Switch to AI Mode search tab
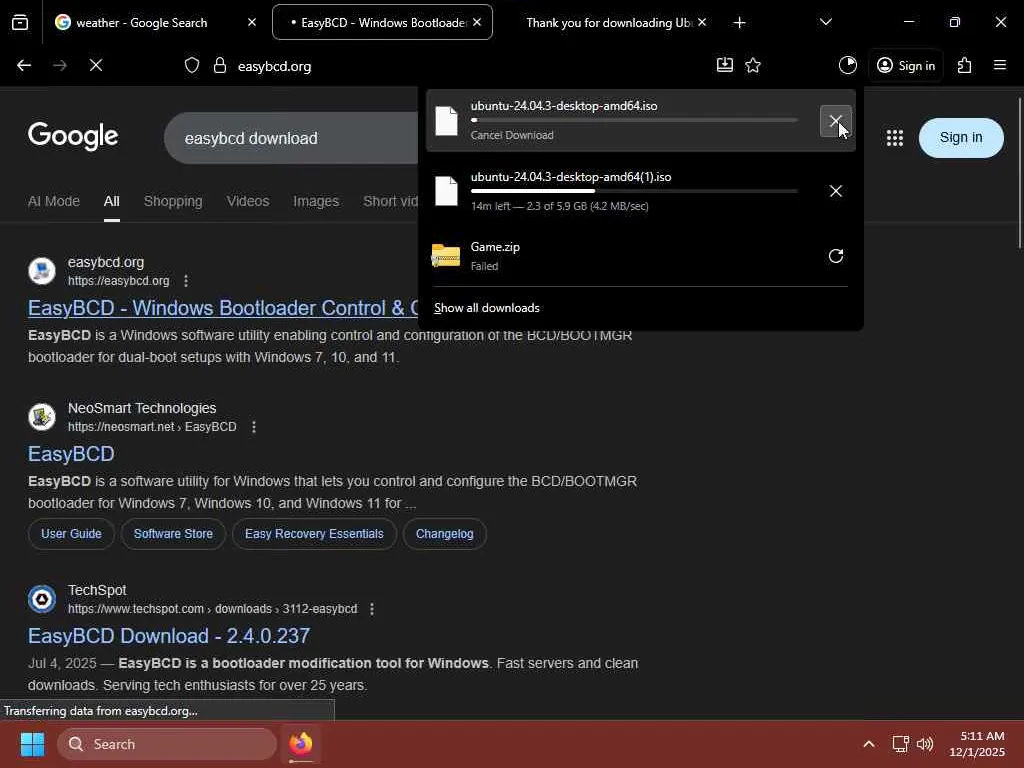Screen dimensions: 1024x768 click(54, 201)
